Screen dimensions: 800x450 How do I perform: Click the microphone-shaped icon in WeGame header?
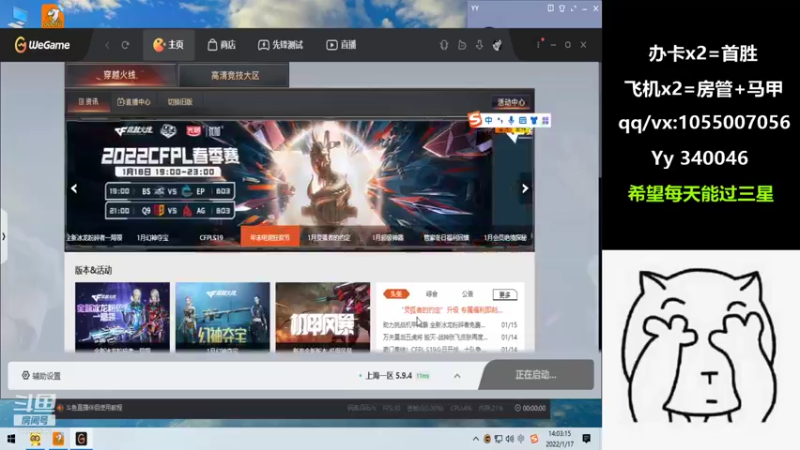pyautogui.click(x=444, y=45)
